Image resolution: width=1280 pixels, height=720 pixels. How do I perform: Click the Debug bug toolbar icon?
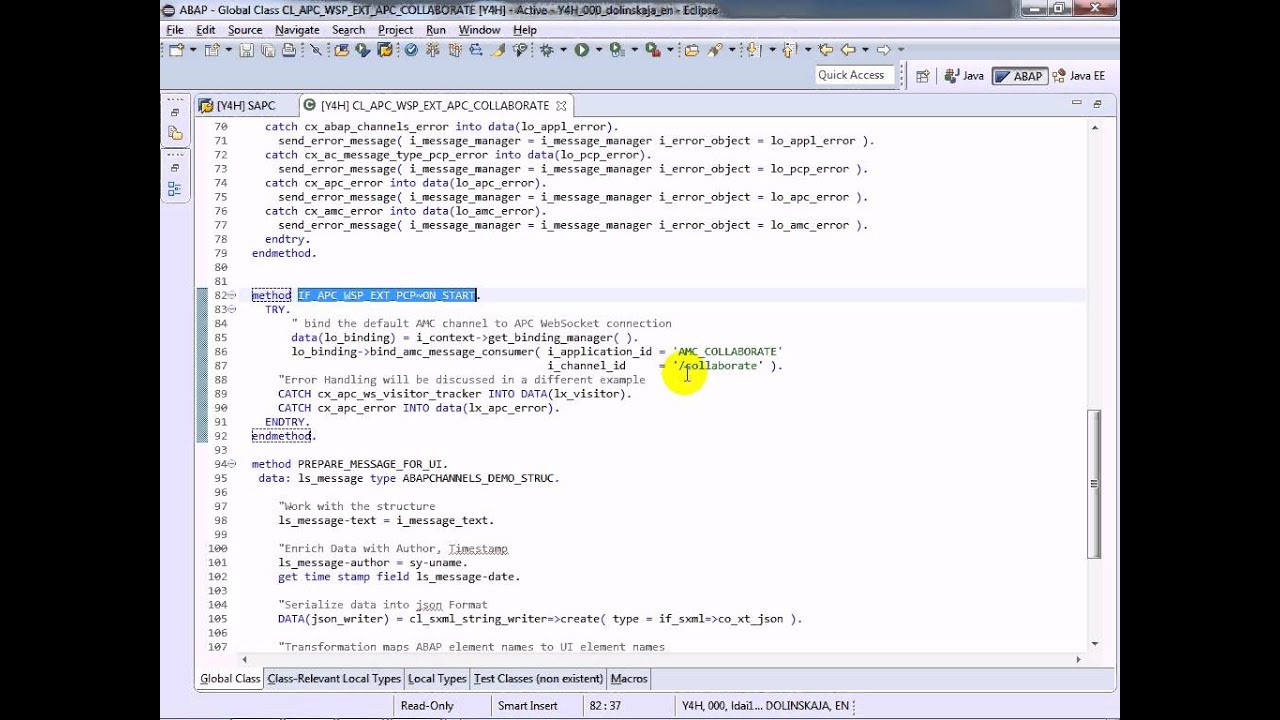tap(546, 50)
